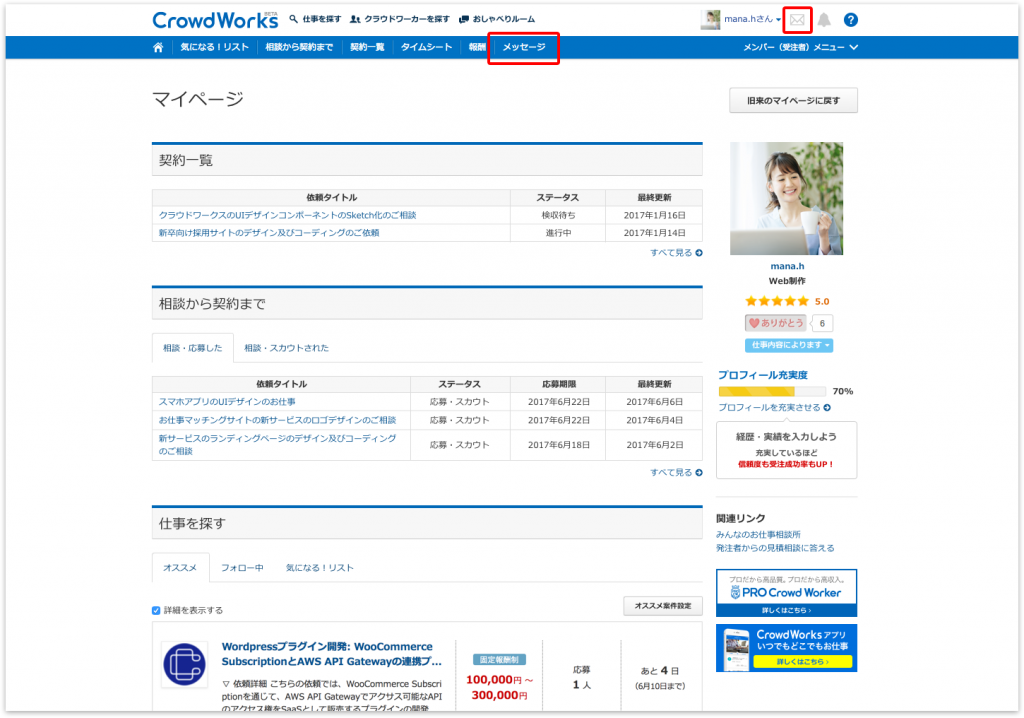Click the WooCommerce job client logo
The height and width of the screenshot is (718, 1024).
(185, 664)
